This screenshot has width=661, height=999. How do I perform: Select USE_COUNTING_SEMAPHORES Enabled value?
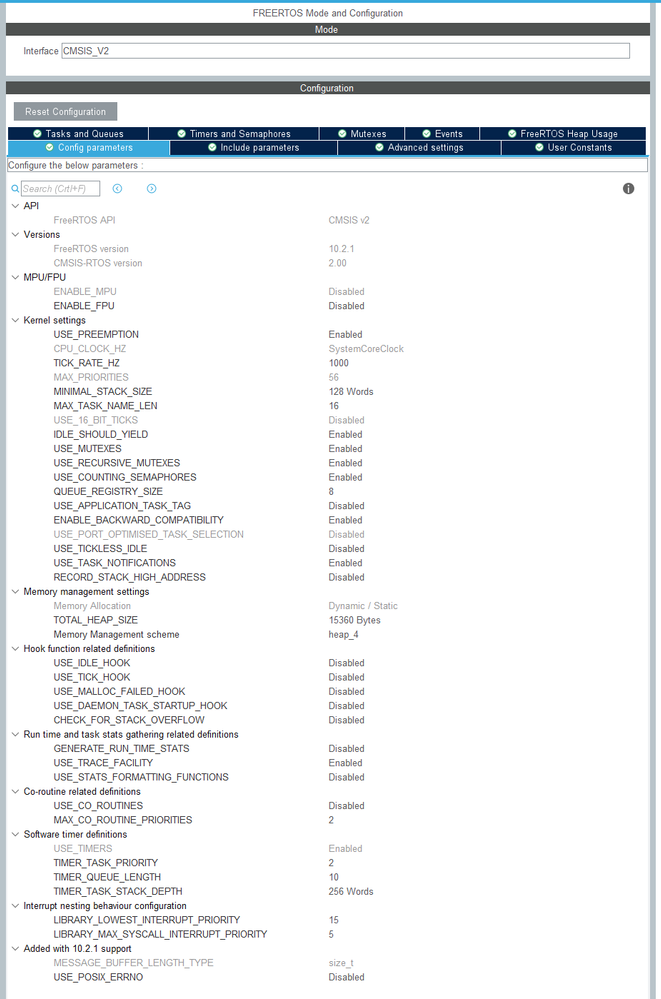pyautogui.click(x=345, y=477)
